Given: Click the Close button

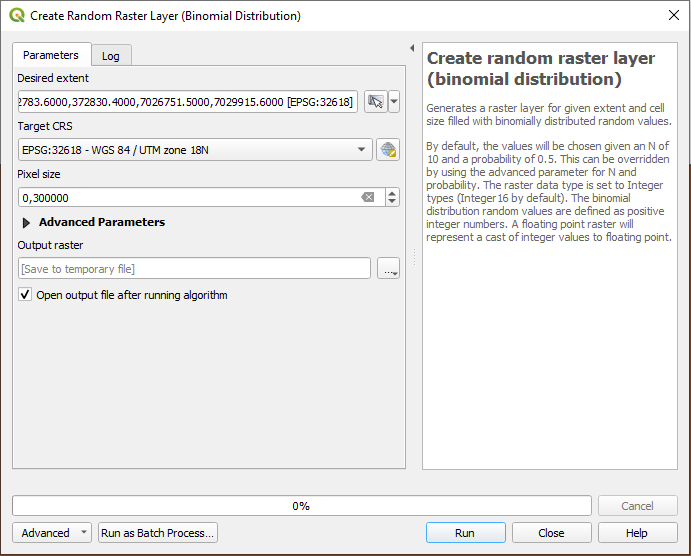Looking at the screenshot, I should coord(551,533).
